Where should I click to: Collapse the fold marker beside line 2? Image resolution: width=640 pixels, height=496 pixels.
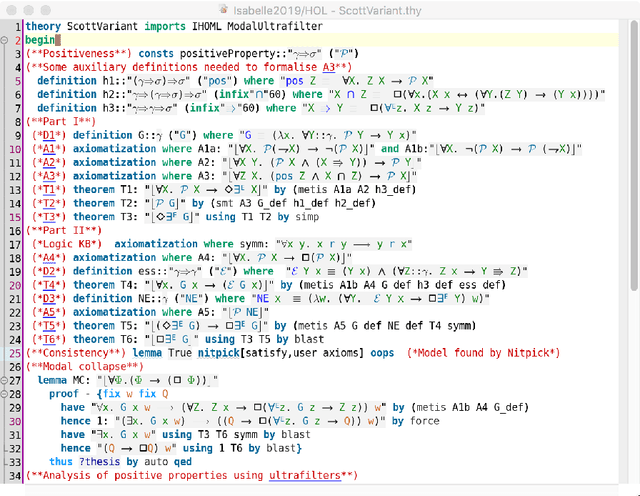(19, 40)
